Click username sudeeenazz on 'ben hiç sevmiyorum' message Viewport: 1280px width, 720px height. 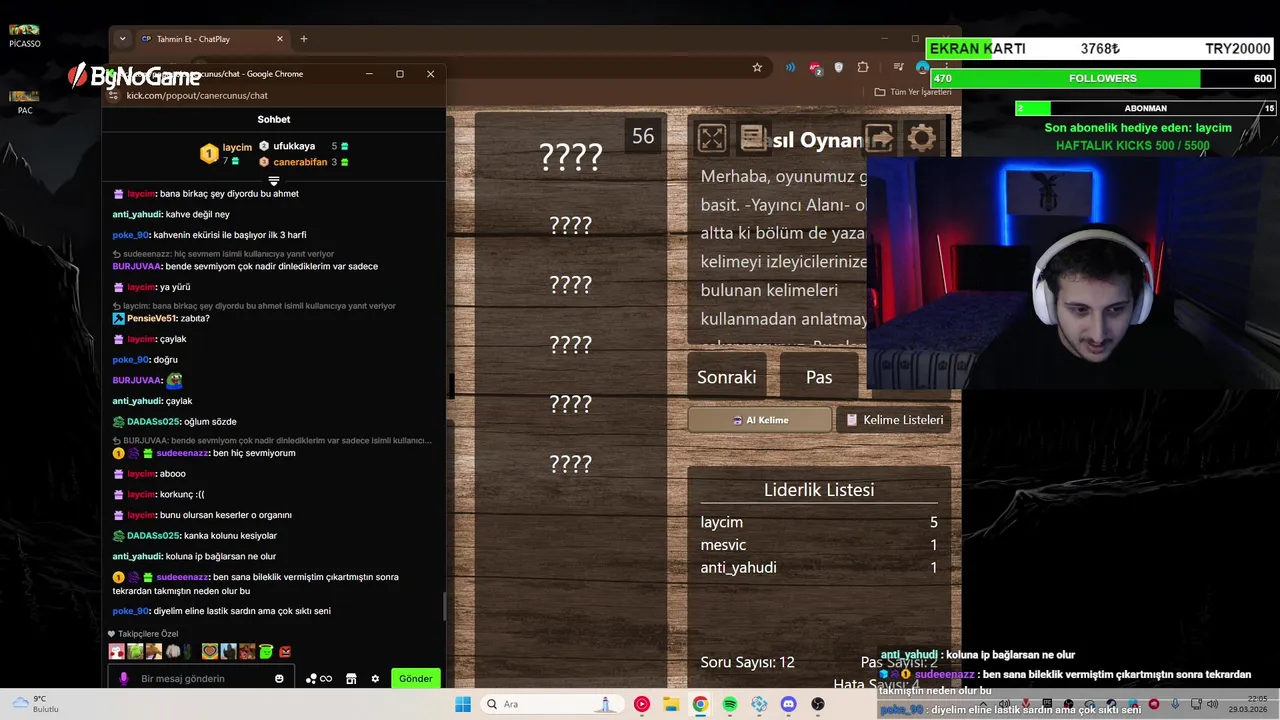[x=183, y=453]
